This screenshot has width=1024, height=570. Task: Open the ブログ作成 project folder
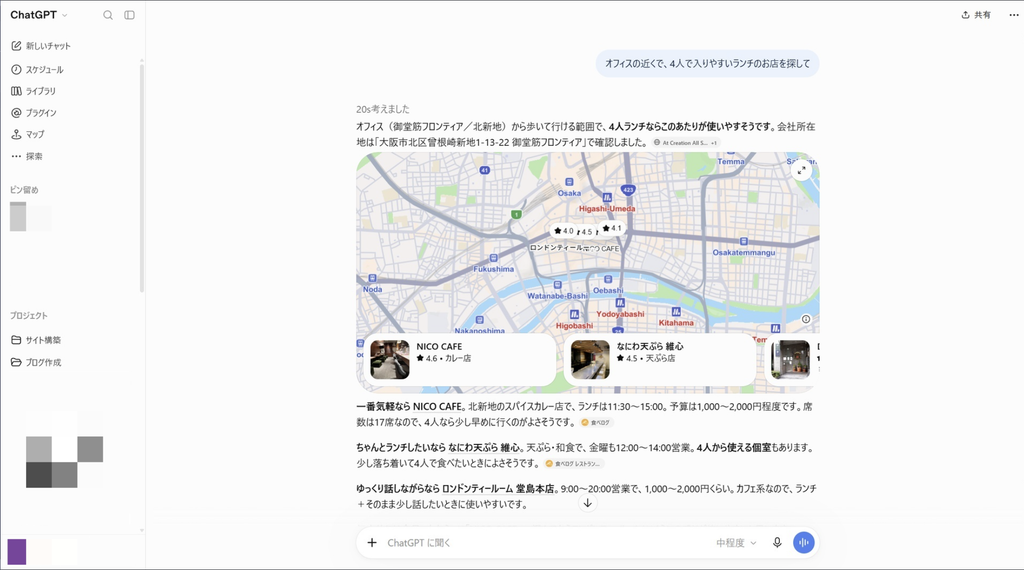[36, 362]
